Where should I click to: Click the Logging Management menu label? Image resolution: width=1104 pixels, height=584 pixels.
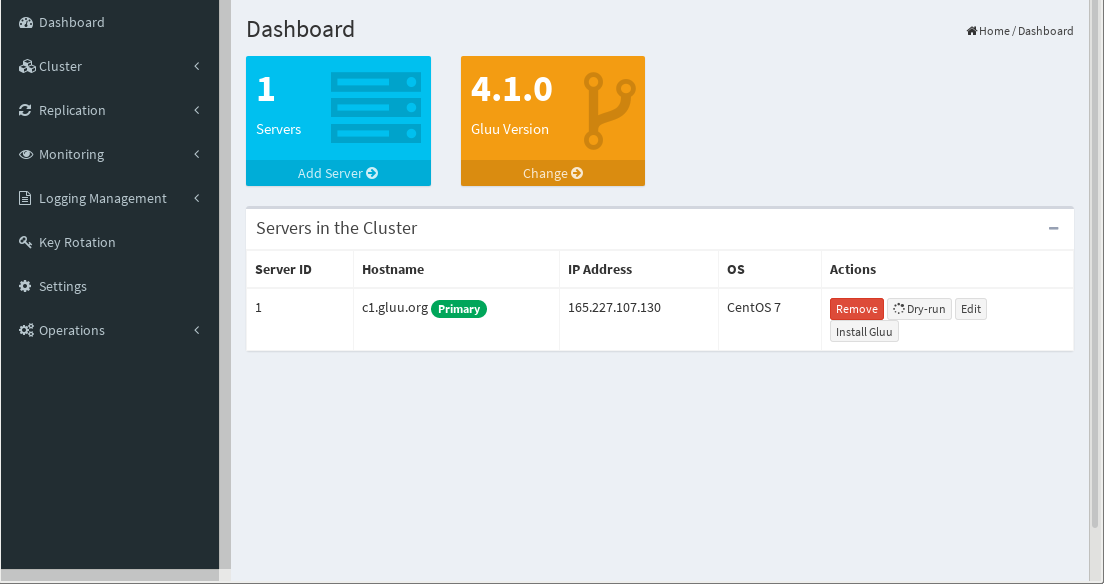pyautogui.click(x=103, y=198)
